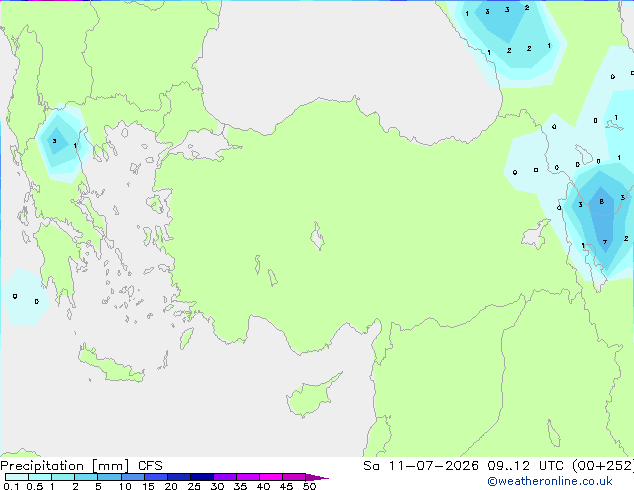The height and width of the screenshot is (490, 634).
Task: Click the '20' legend scale label
Action: [x=171, y=486]
